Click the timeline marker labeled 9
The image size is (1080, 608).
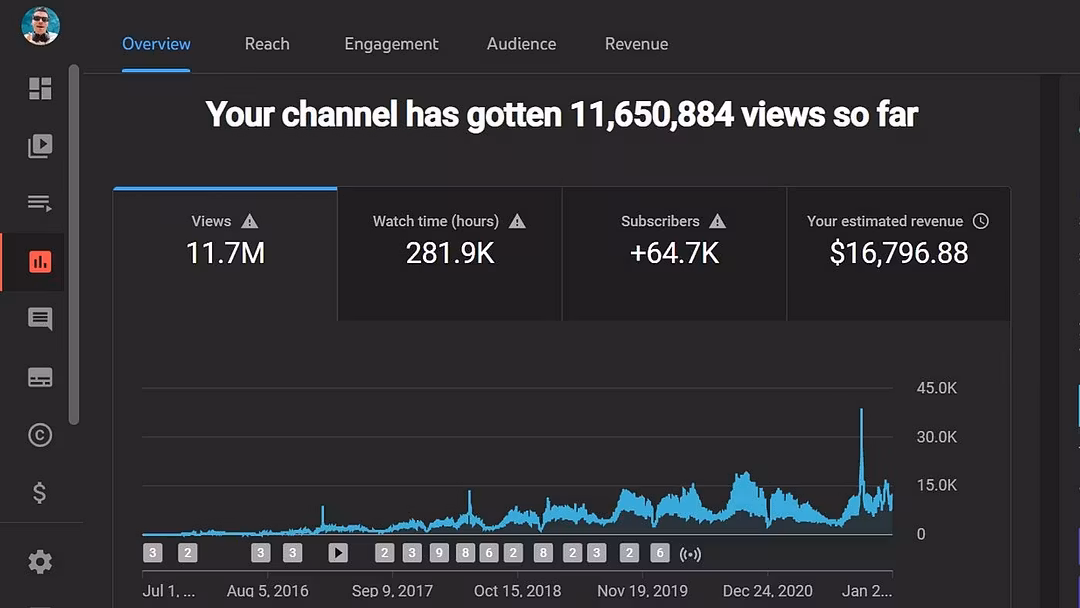pyautogui.click(x=438, y=553)
